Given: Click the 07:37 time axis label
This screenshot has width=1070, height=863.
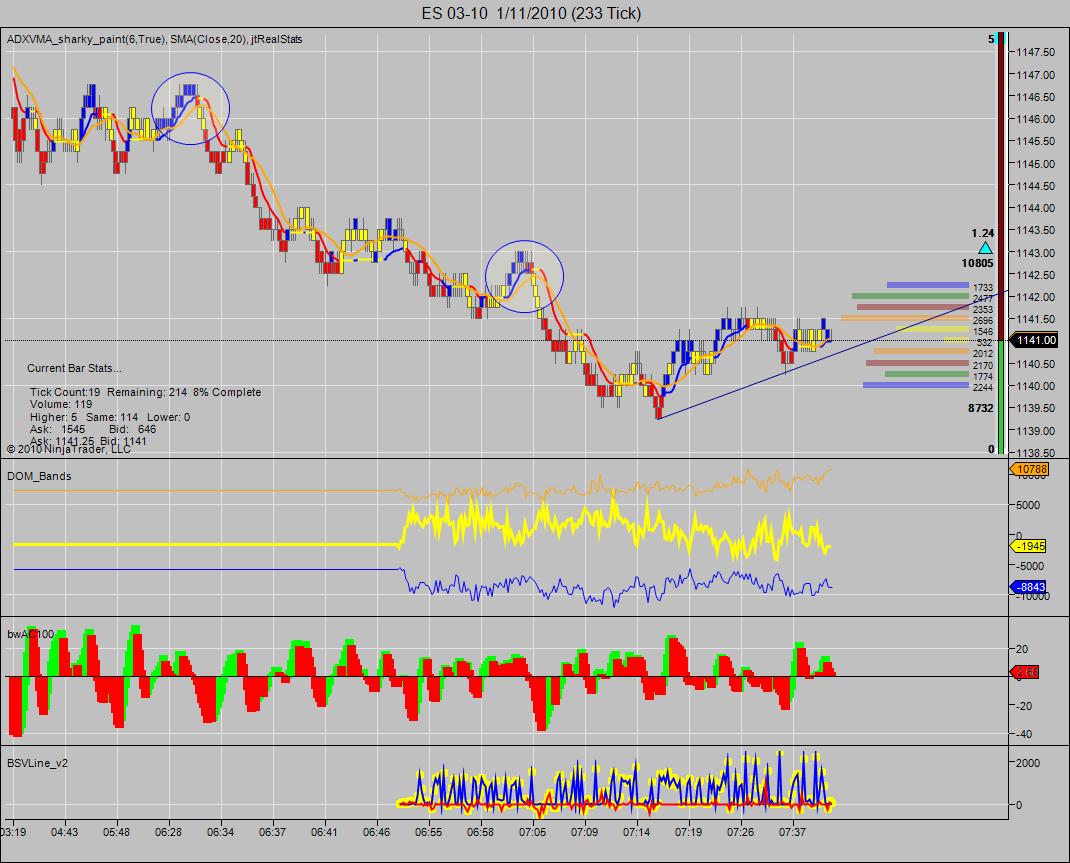Looking at the screenshot, I should (792, 832).
